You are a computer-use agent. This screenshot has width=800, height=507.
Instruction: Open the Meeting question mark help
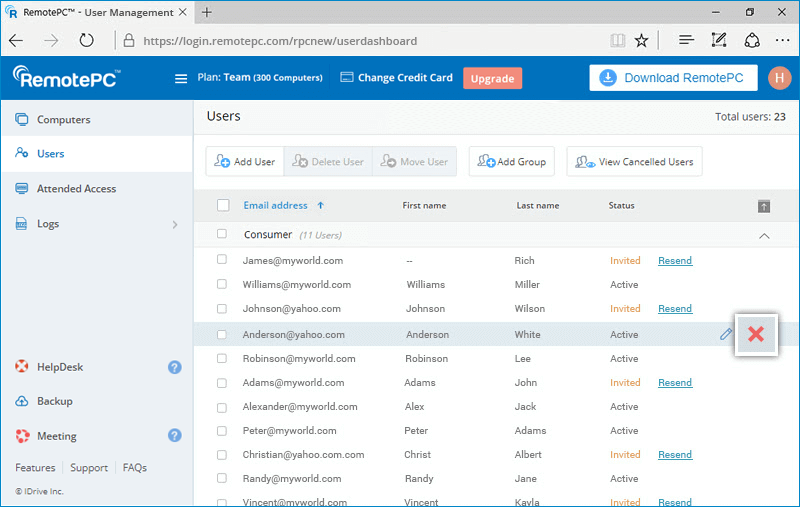174,436
